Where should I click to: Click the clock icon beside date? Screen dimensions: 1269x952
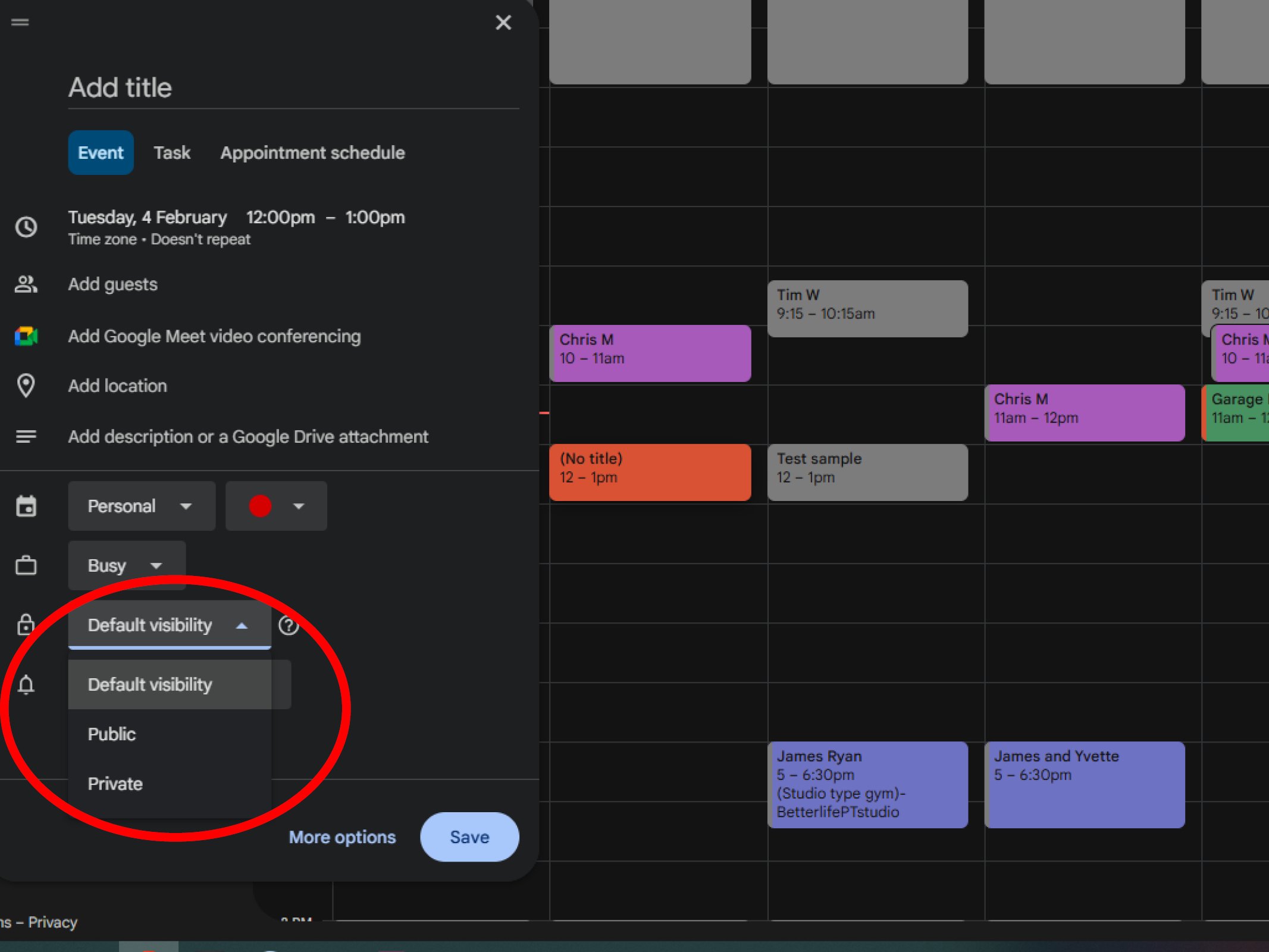point(26,227)
